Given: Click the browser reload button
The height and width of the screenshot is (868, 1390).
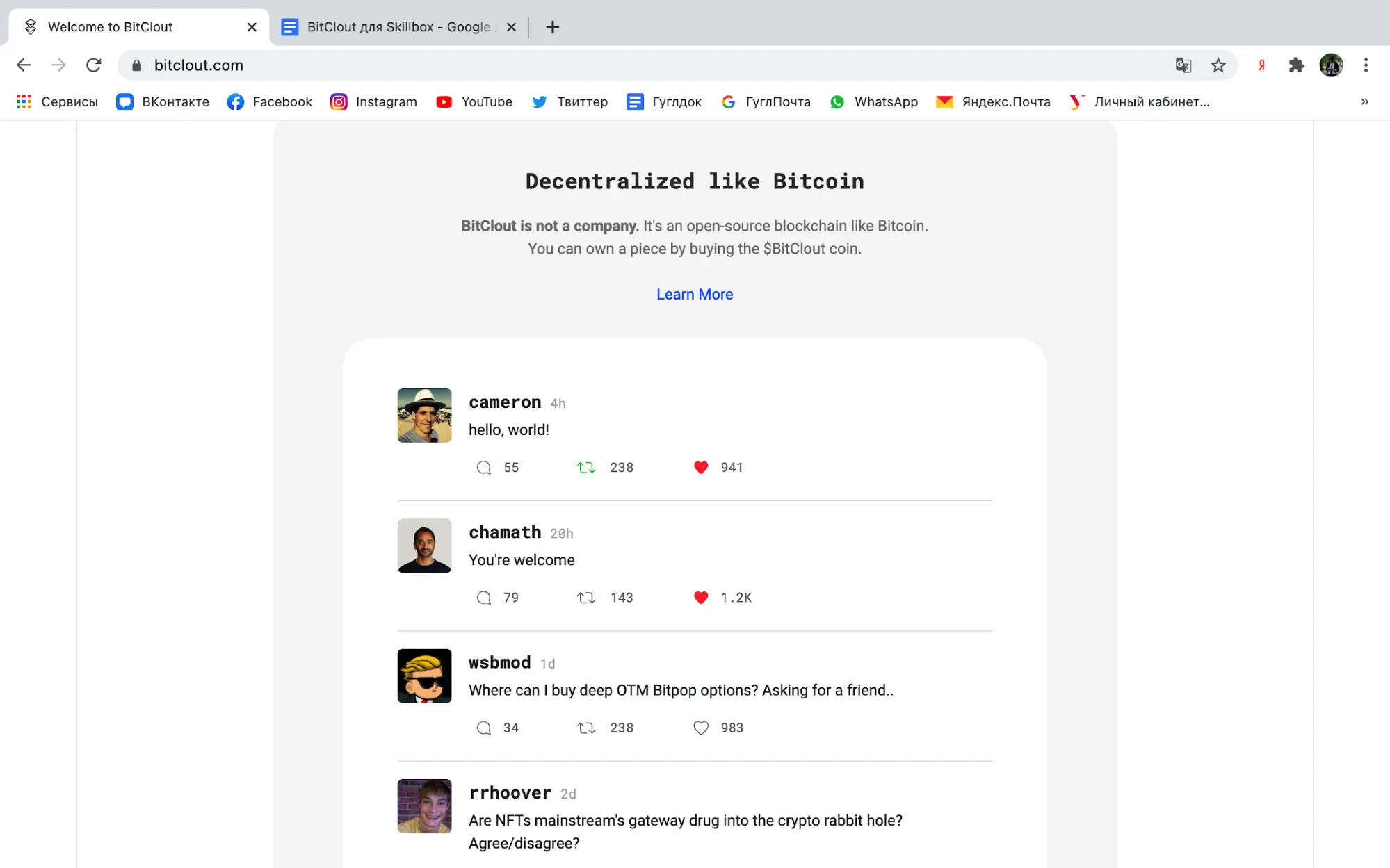Looking at the screenshot, I should pos(94,65).
